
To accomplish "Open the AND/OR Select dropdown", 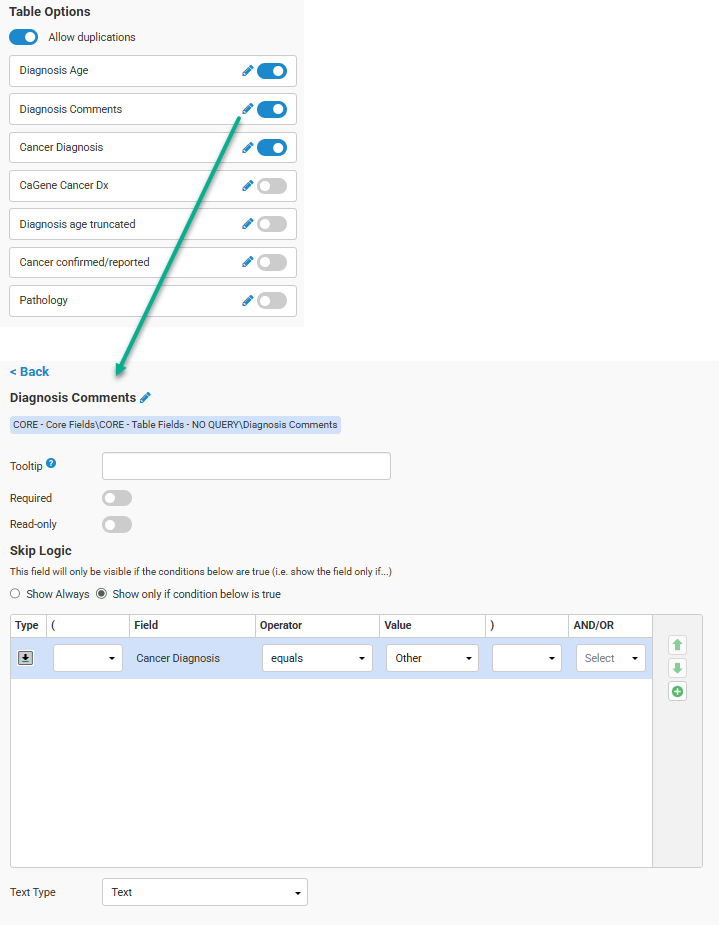I will (x=610, y=658).
